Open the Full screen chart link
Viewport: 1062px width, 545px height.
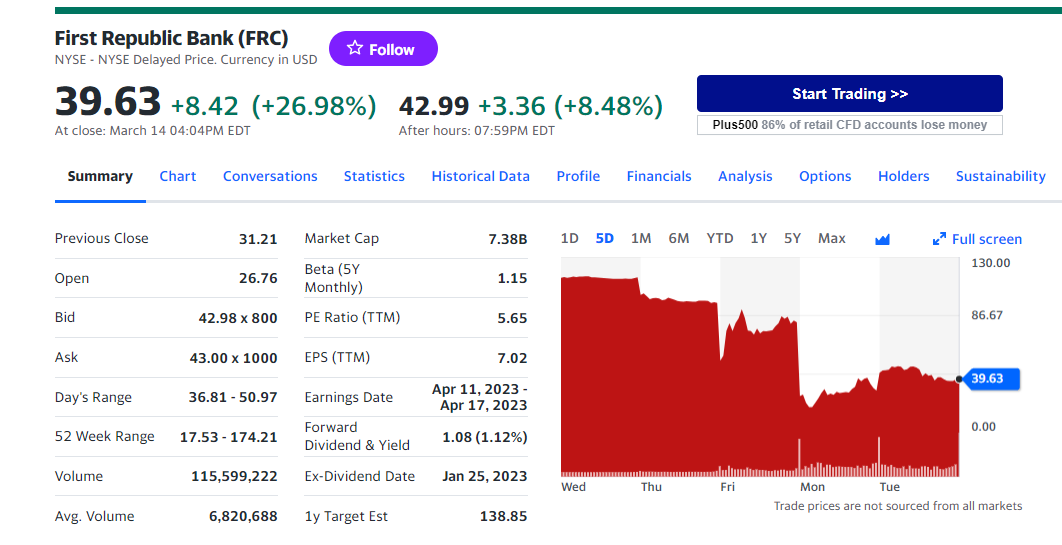tap(987, 239)
